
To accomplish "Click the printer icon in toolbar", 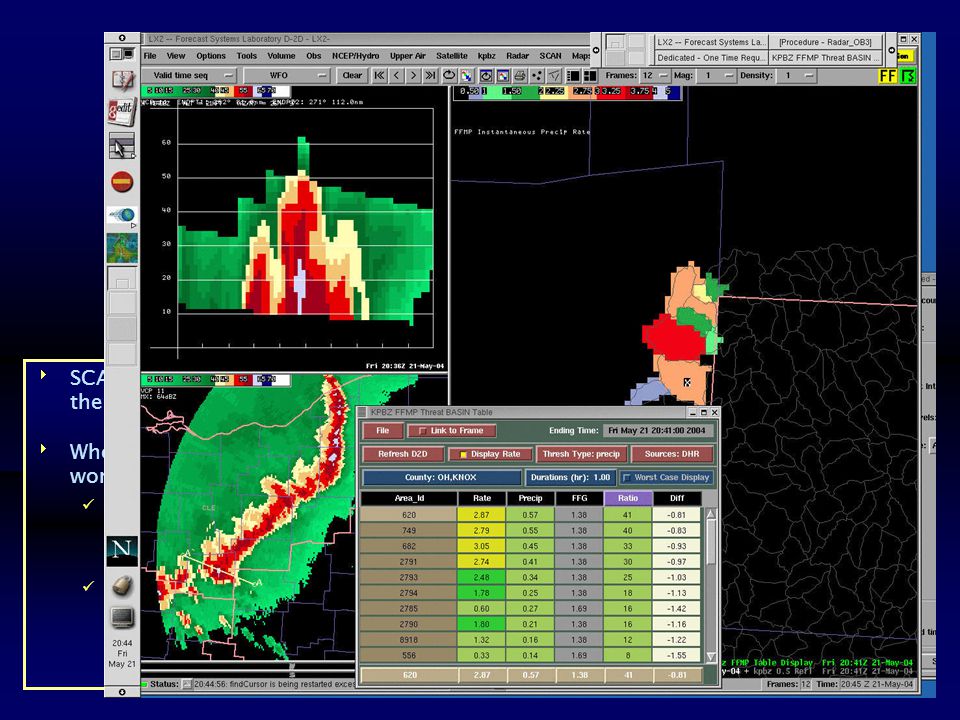I will (x=520, y=75).
